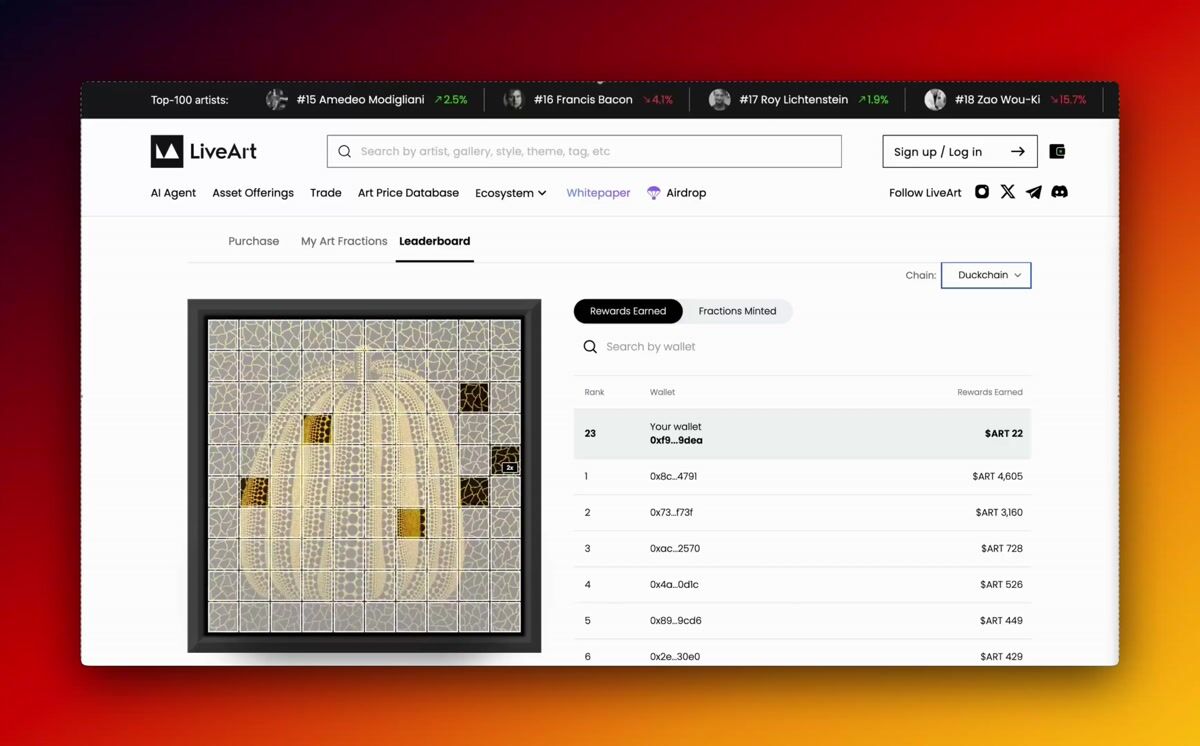Open the Art Price Database
The width and height of the screenshot is (1200, 746).
point(408,193)
